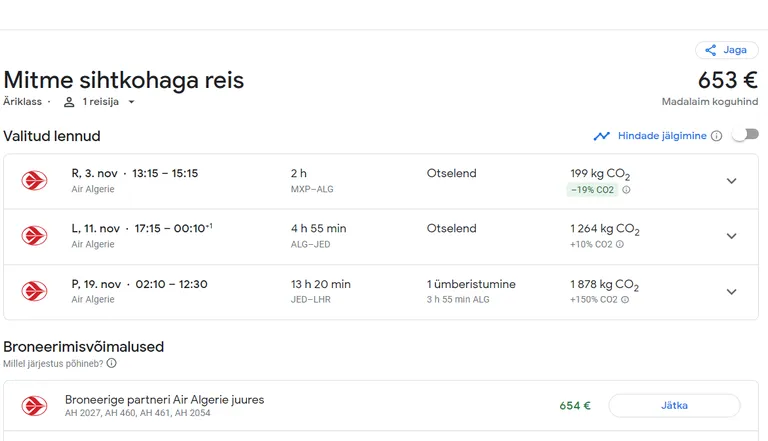Open info icon next to Millel järjestus põhineb
The height and width of the screenshot is (441, 768).
112,363
